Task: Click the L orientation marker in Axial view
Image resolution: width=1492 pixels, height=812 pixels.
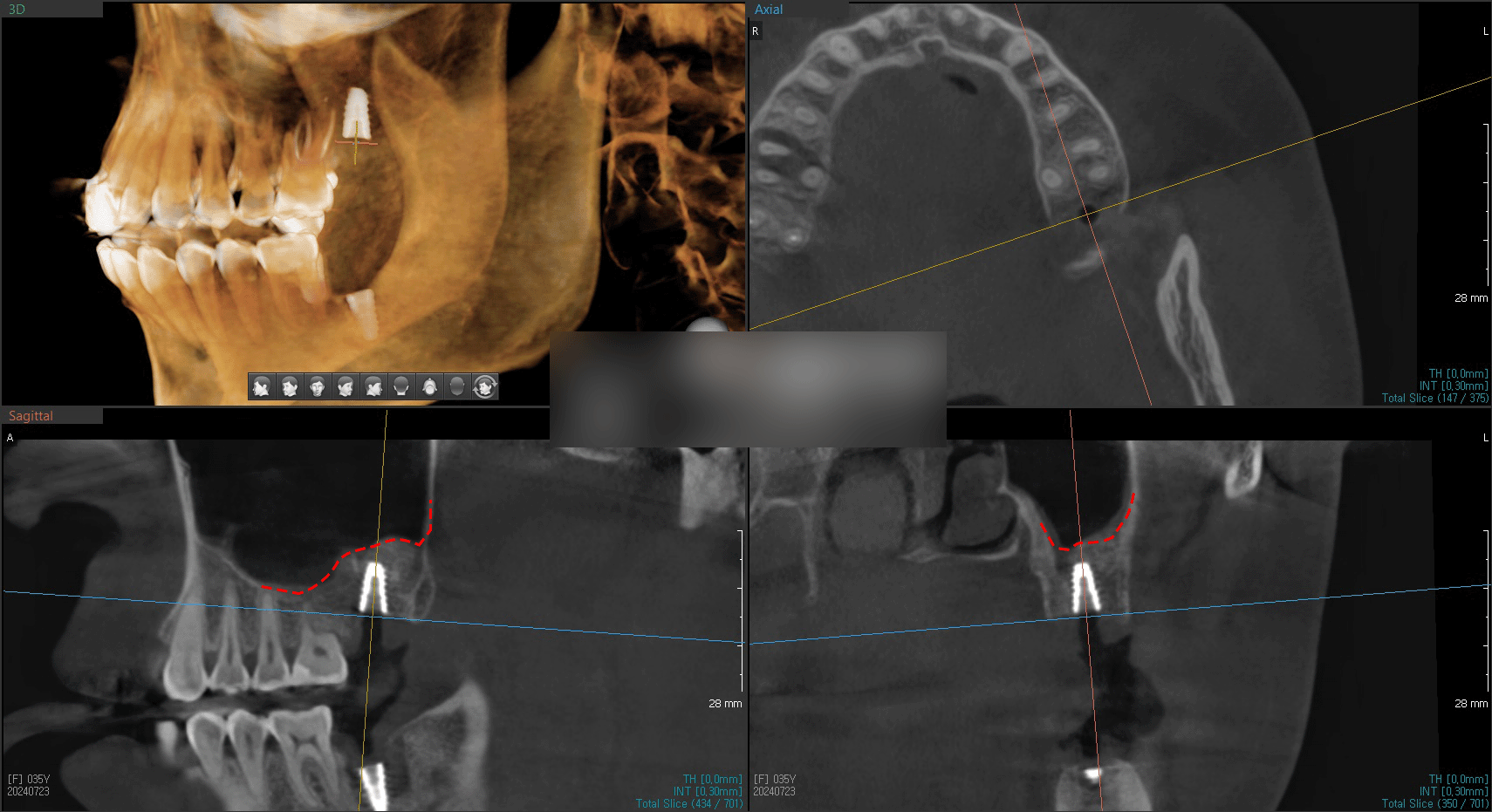Action: click(x=1485, y=31)
